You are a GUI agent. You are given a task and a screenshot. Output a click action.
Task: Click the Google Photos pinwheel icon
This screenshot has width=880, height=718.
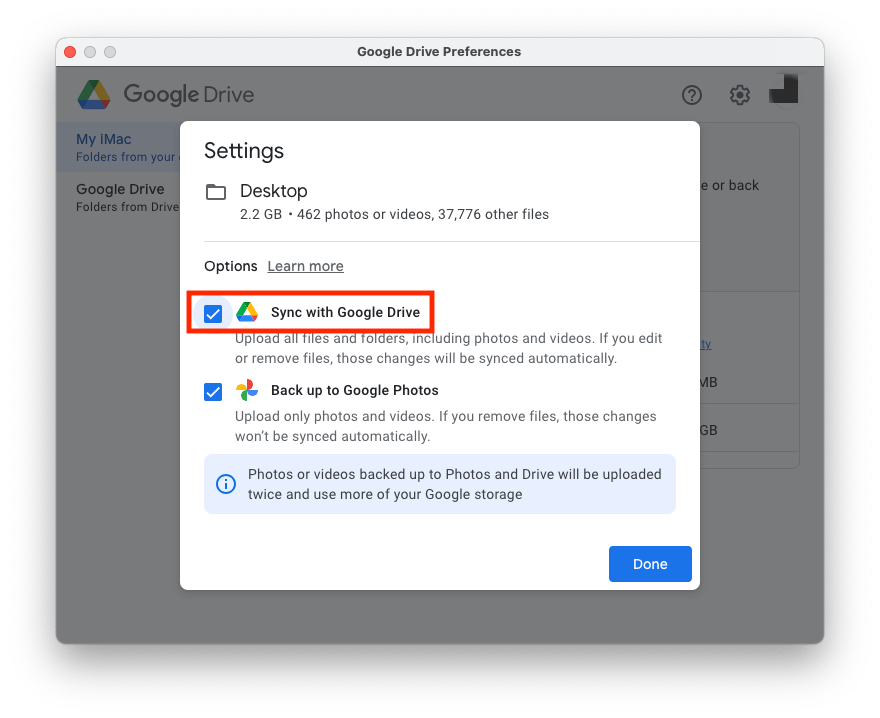(247, 391)
